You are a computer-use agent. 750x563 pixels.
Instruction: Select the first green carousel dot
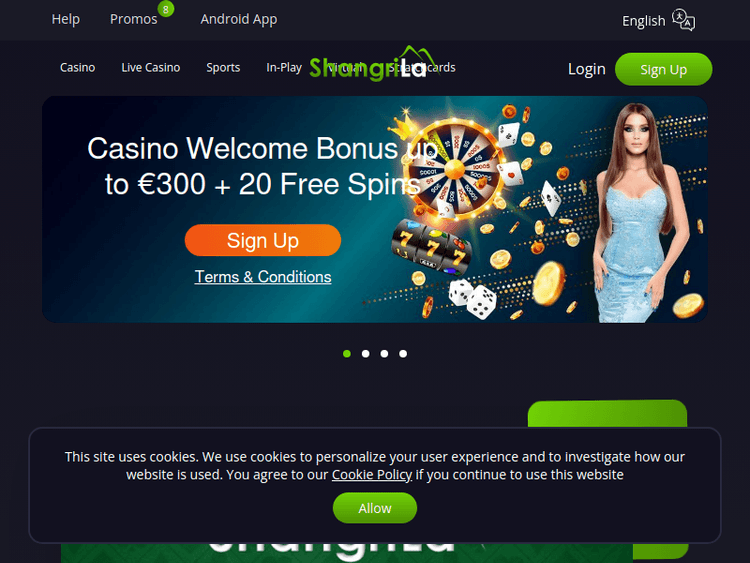[x=347, y=353]
